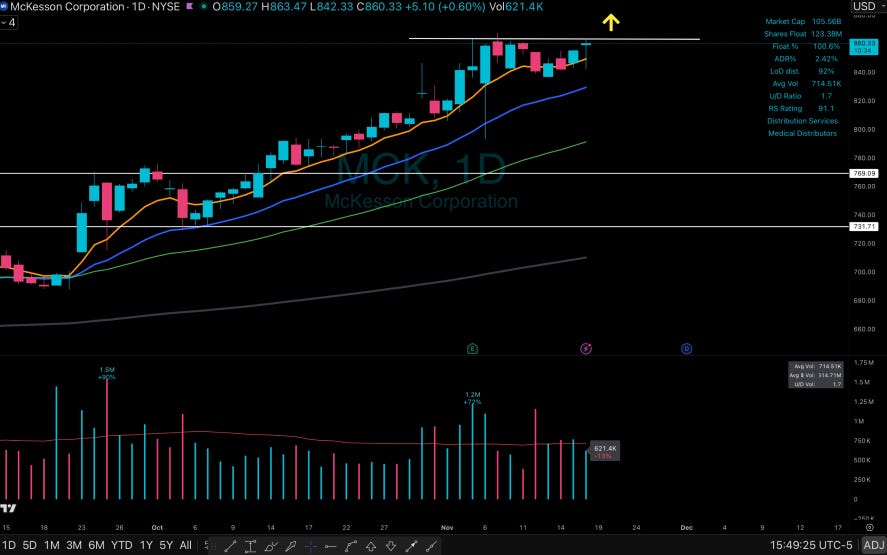Click the Medical Distributors industry label
This screenshot has width=887, height=555.
point(802,134)
